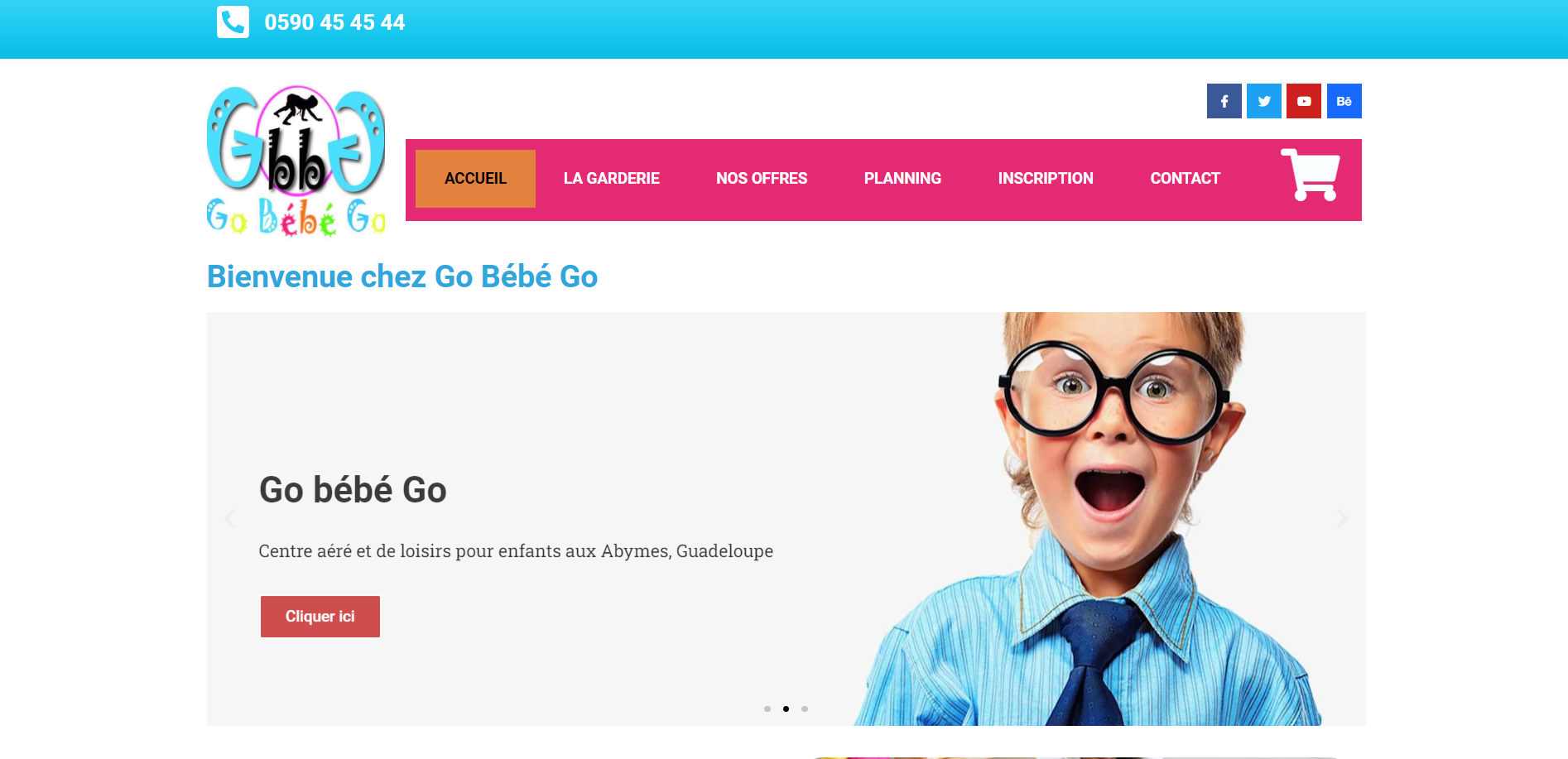Screen dimensions: 1568x759
Task: Click the phone icon in top bar
Action: (x=233, y=22)
